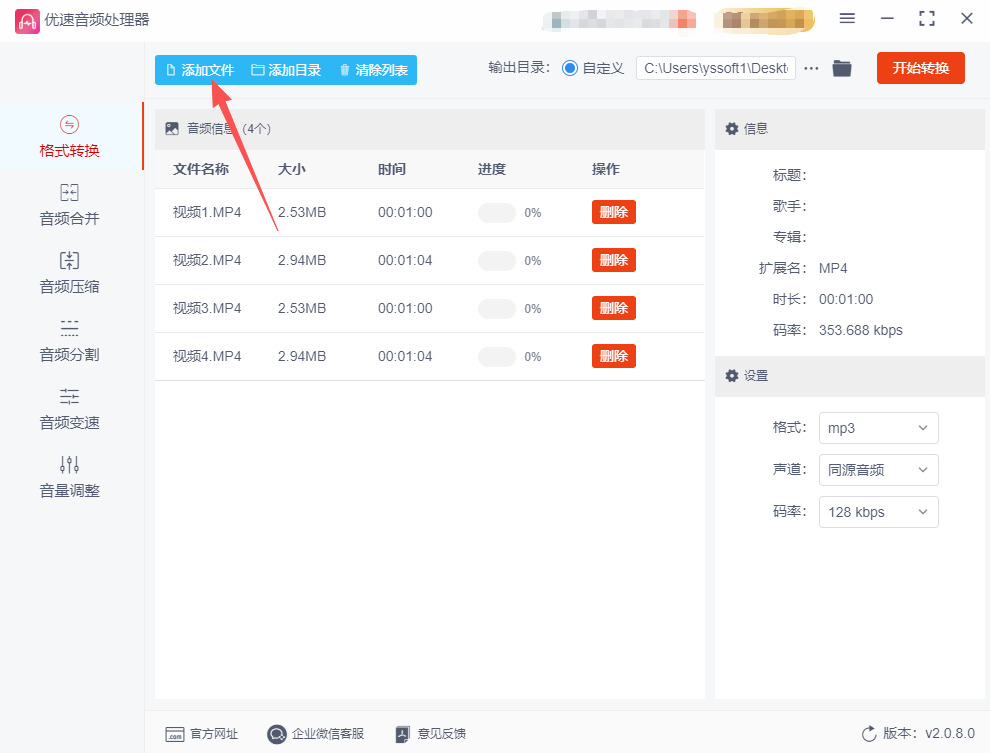This screenshot has height=753, width=990.
Task: Open enterprise WeChat support (企业微信客服)
Action: [x=316, y=734]
